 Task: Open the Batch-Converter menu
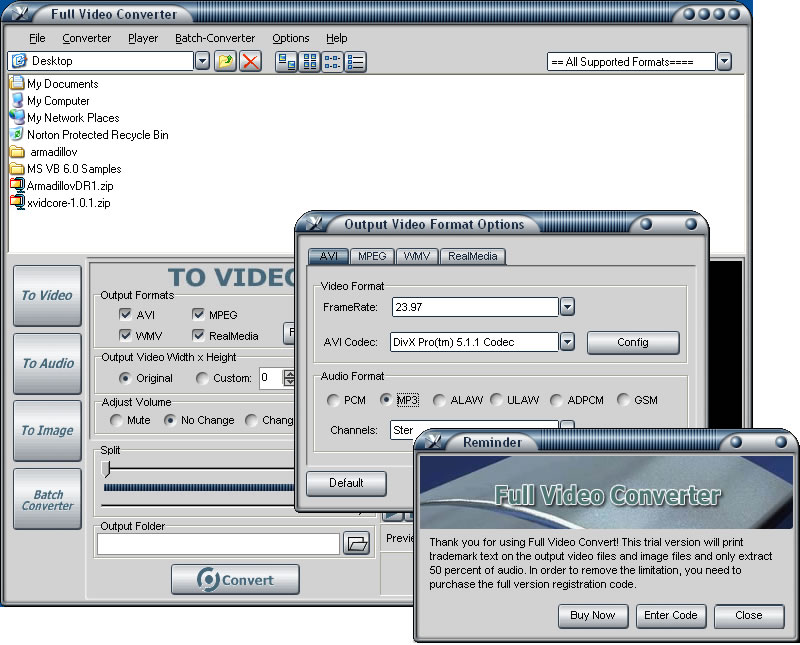(215, 38)
